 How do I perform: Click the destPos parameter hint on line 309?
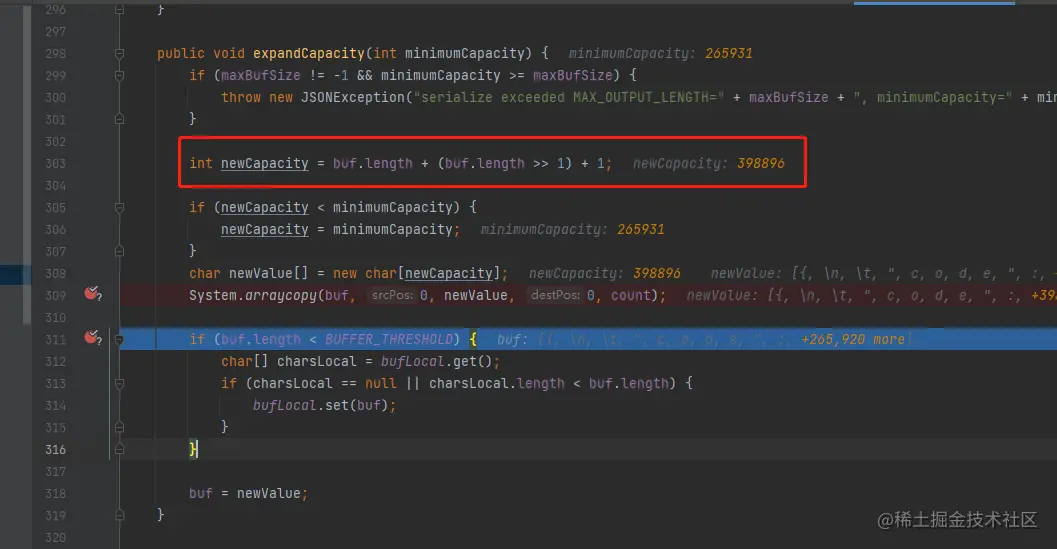pos(555,295)
